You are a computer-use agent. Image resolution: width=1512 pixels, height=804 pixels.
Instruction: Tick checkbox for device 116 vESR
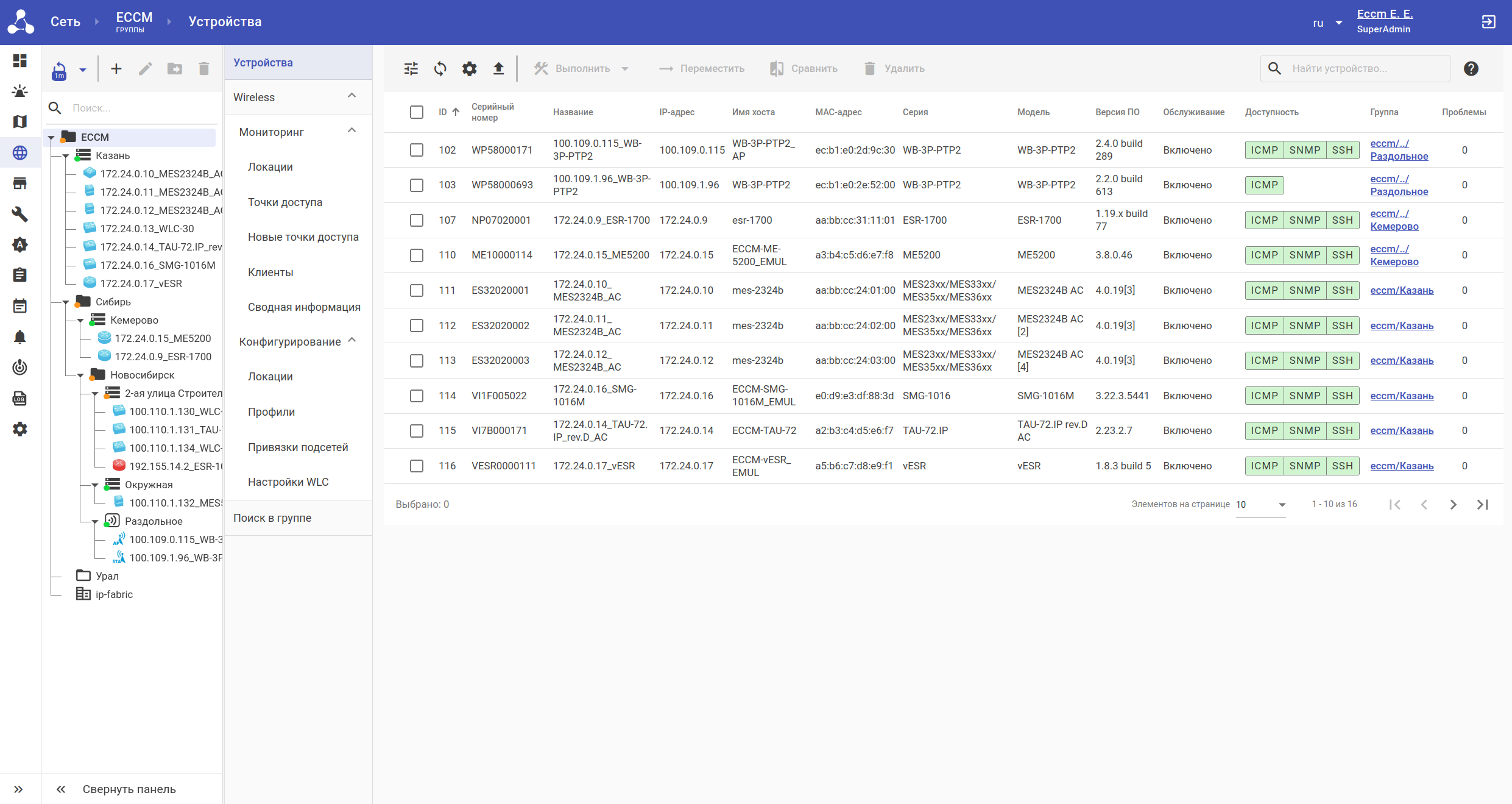pyautogui.click(x=417, y=466)
